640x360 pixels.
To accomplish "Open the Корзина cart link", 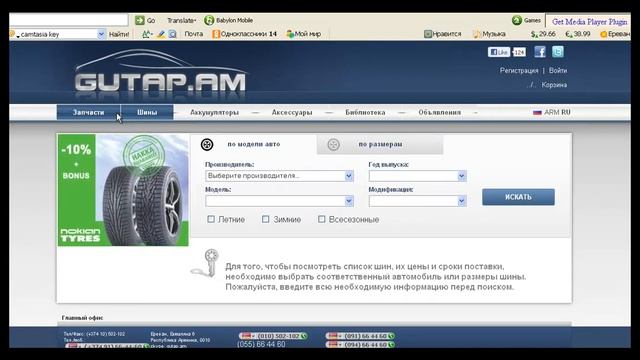I will click(x=554, y=85).
